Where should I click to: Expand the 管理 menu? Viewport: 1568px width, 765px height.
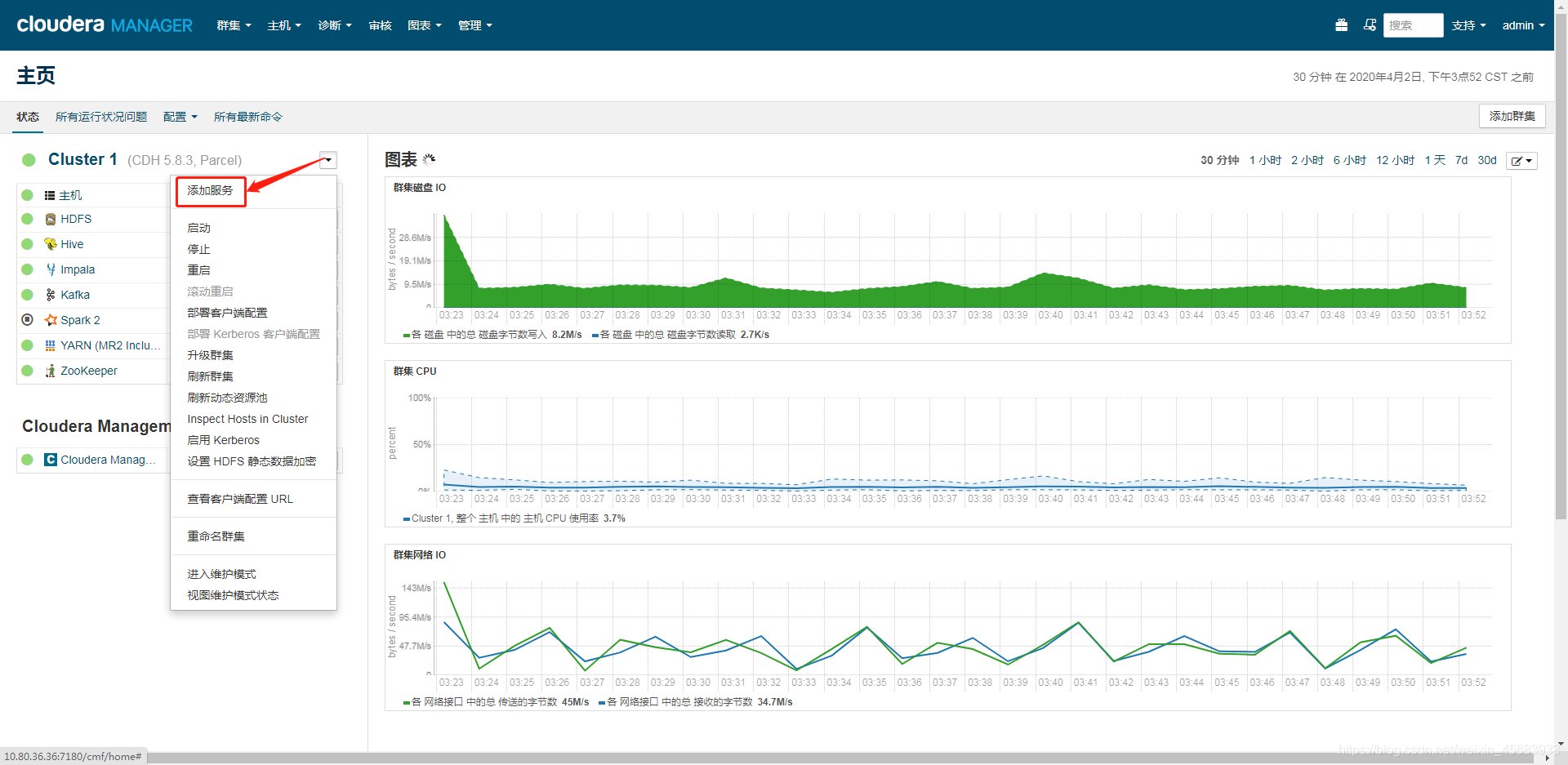click(475, 25)
